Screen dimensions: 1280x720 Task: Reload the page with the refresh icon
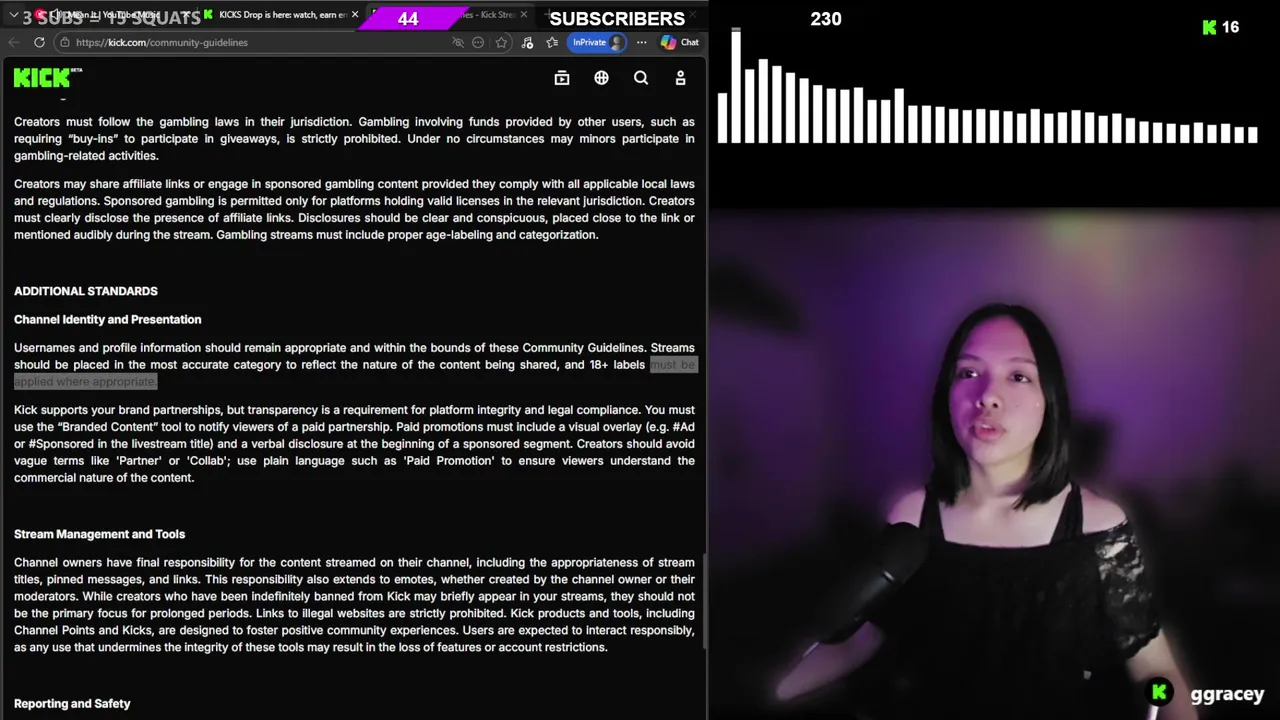(39, 42)
